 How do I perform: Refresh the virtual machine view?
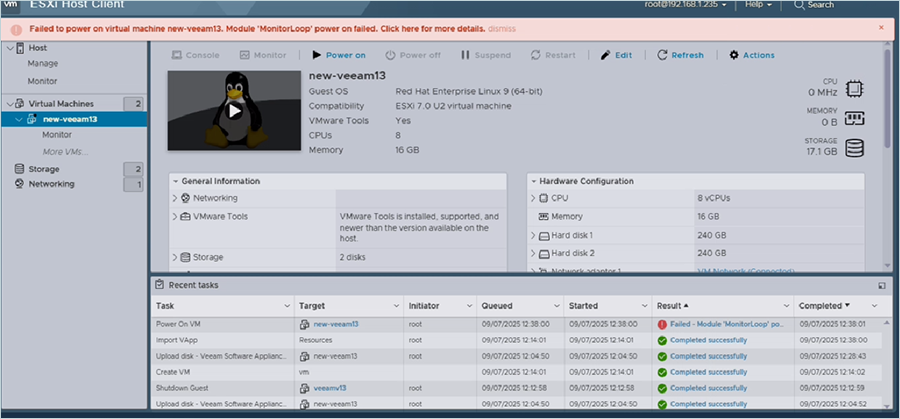(x=680, y=55)
